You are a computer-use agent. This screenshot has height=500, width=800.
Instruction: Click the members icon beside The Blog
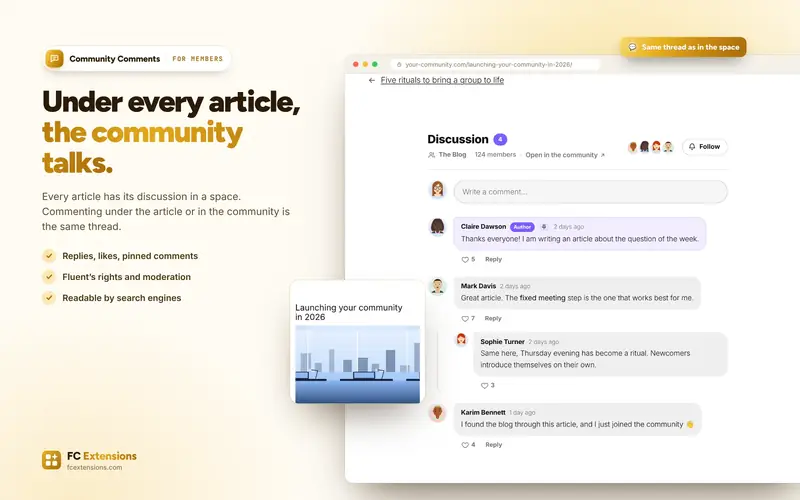[x=432, y=155]
